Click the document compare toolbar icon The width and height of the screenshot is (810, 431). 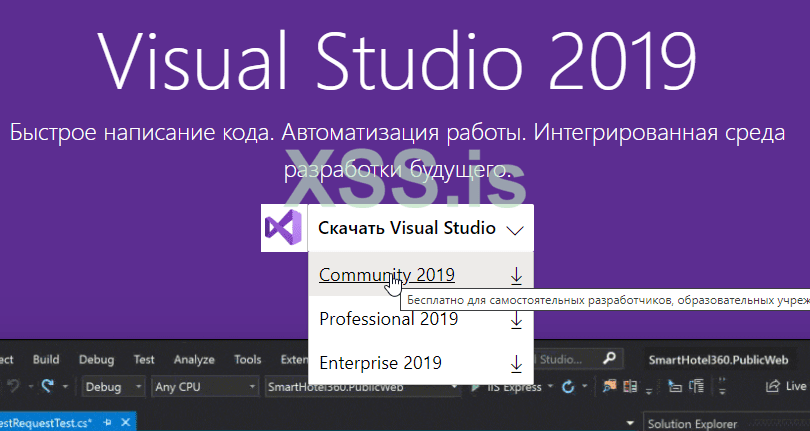(x=630, y=386)
